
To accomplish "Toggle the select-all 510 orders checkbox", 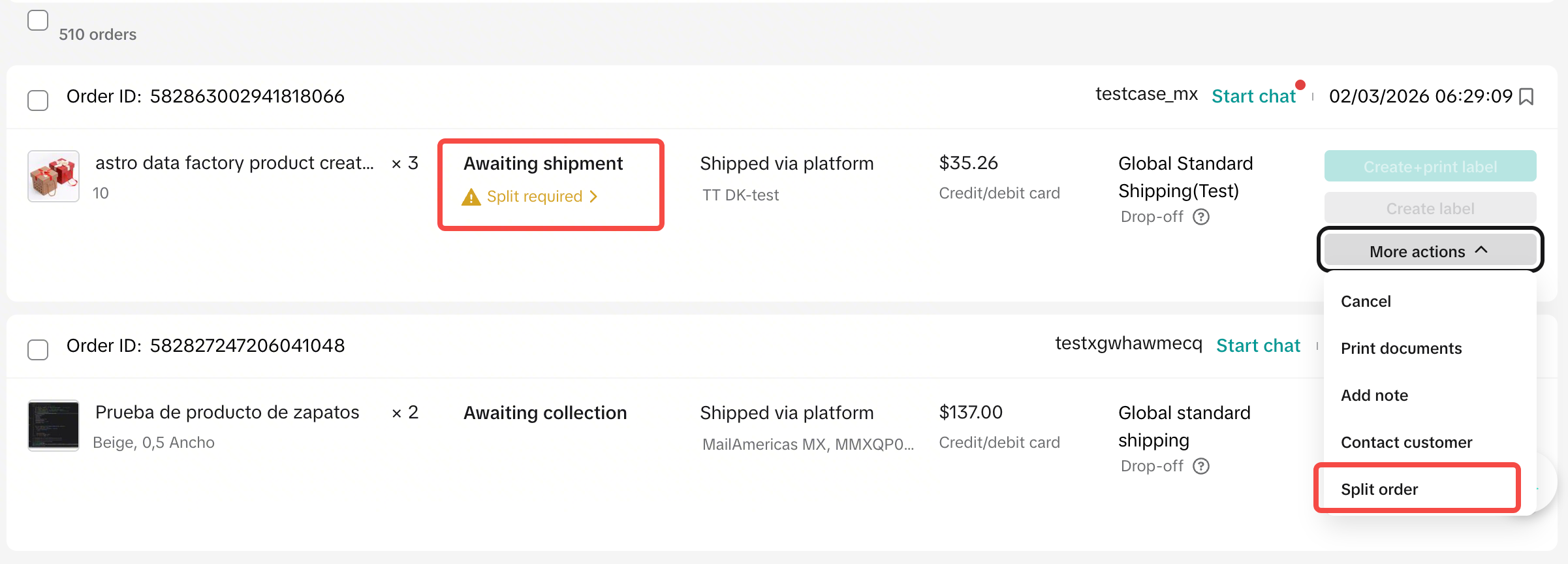I will click(38, 20).
